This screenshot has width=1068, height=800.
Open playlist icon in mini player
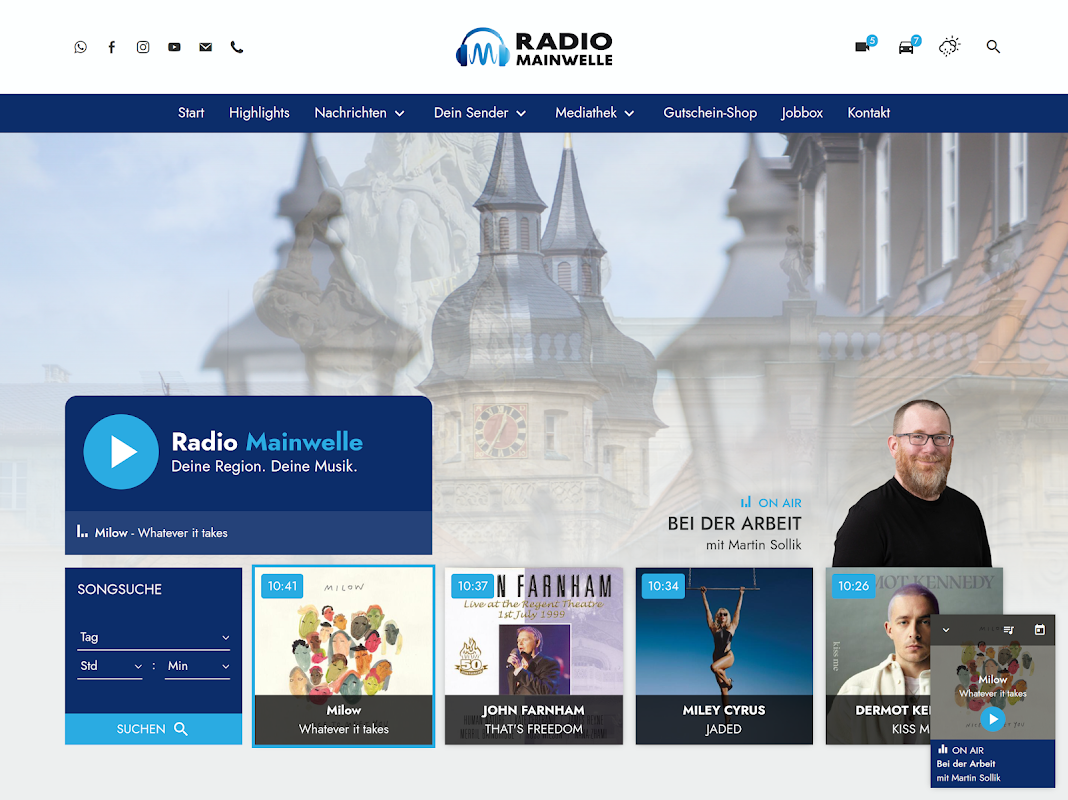coord(1009,630)
